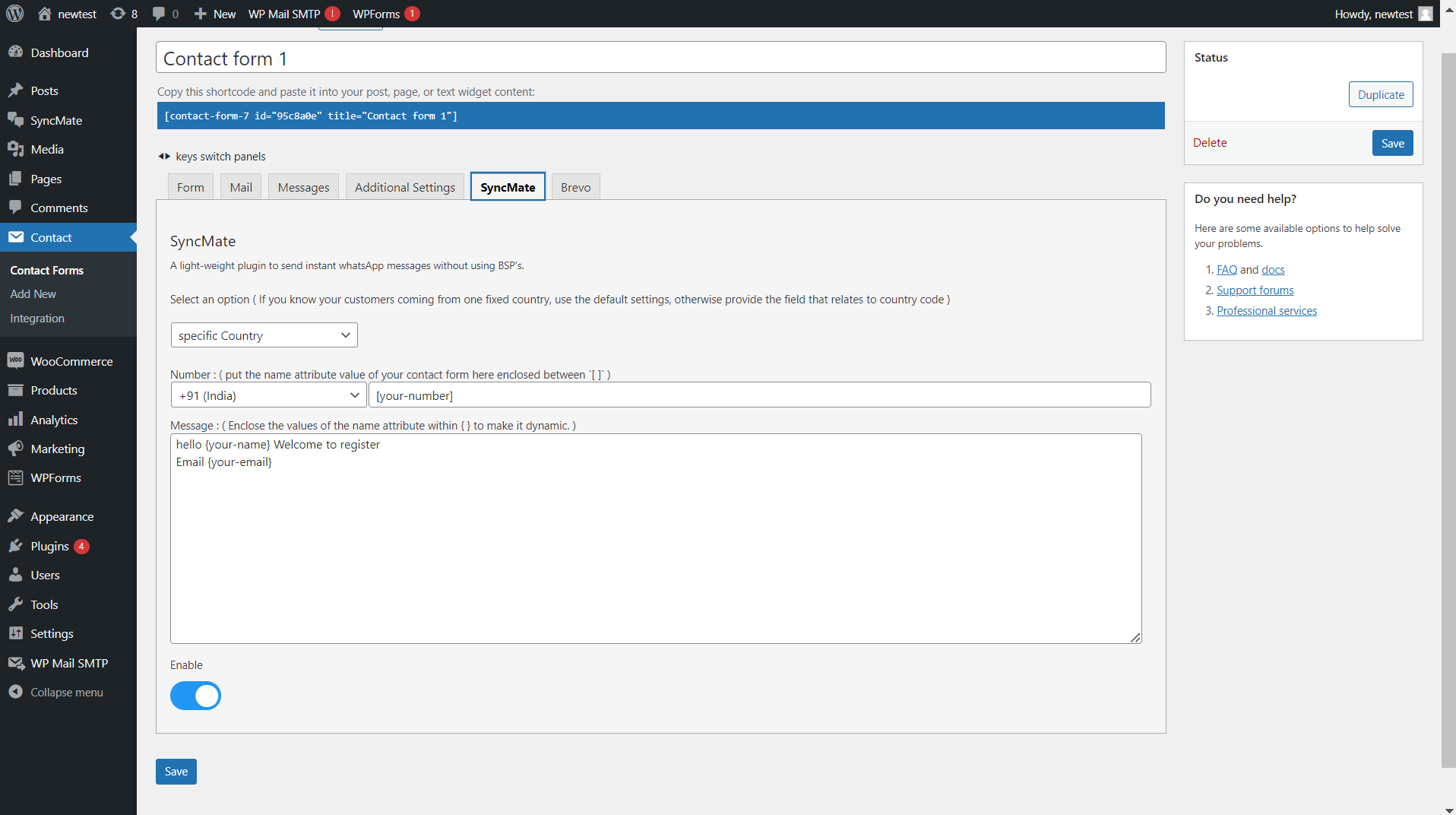Click the Plugins plug icon
Viewport: 1456px width, 815px height.
tap(16, 546)
